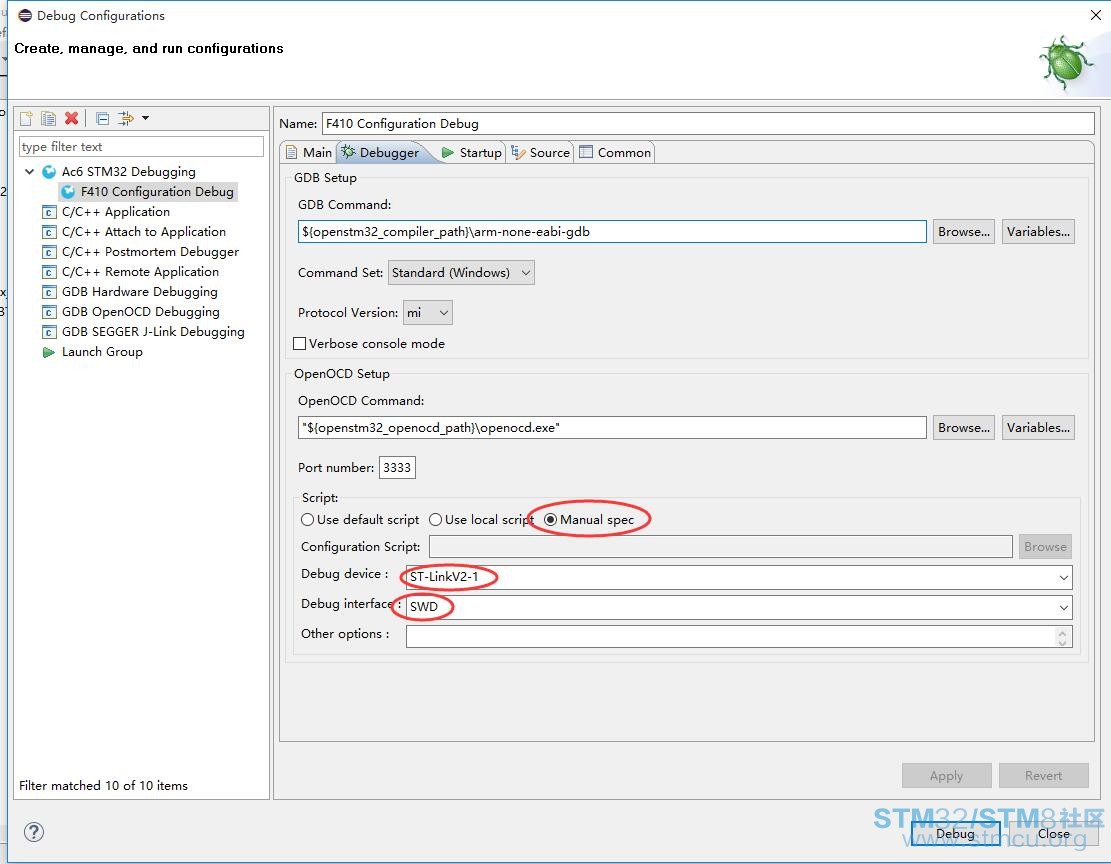Open the Debug device dropdown
This screenshot has height=864, width=1111.
[739, 577]
